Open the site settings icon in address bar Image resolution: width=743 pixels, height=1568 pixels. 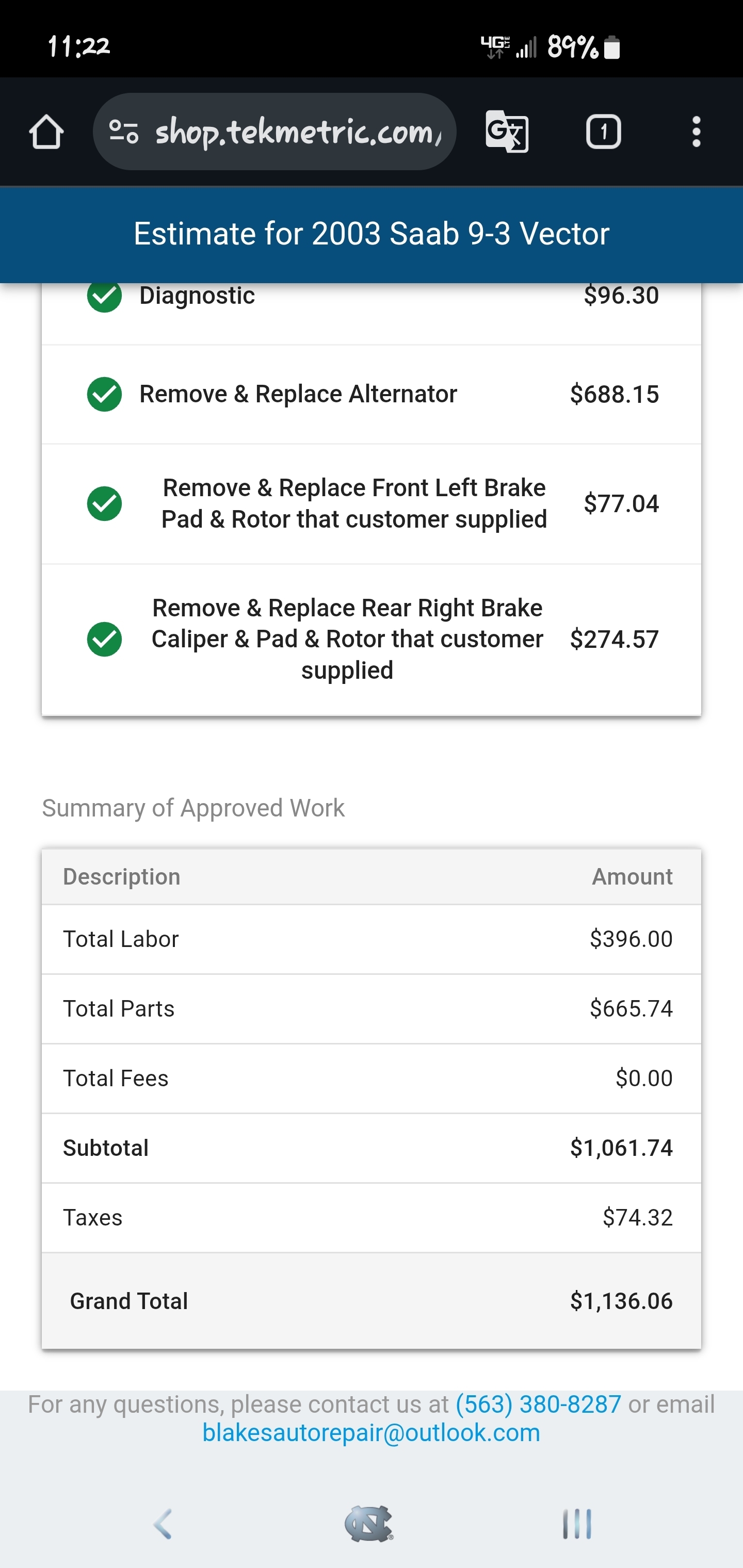pos(124,132)
